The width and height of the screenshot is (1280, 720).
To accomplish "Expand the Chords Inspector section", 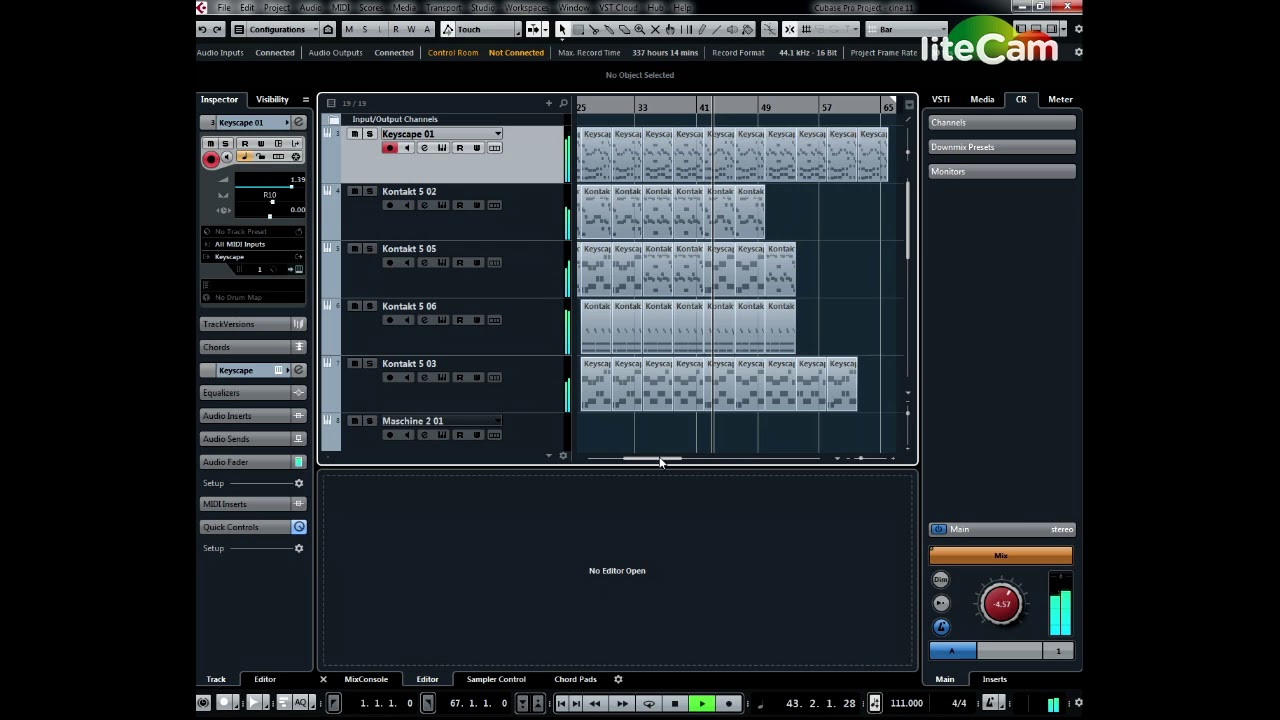I will pos(253,347).
